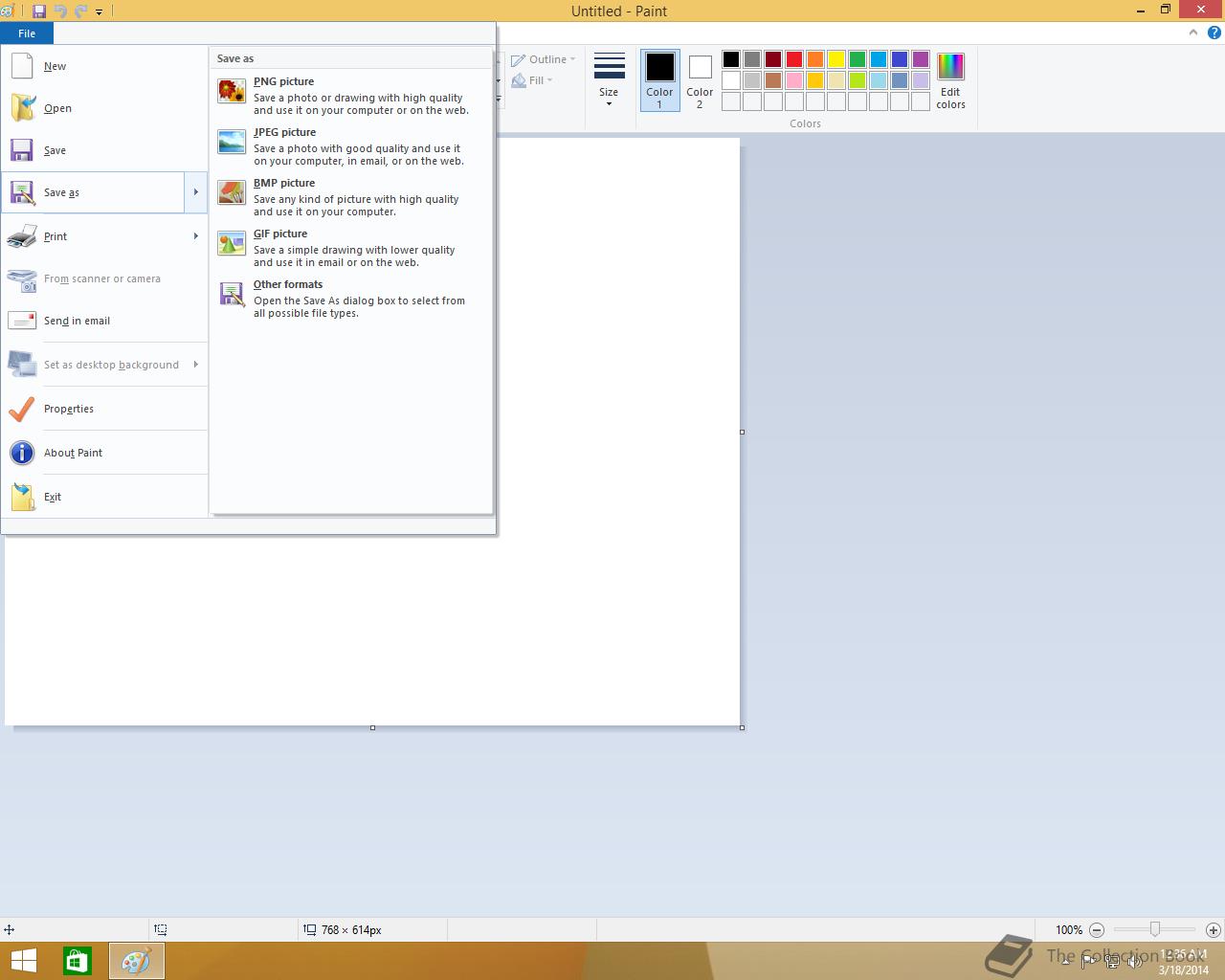Image resolution: width=1225 pixels, height=980 pixels.
Task: Pick the yellow color swatch
Action: [836, 59]
